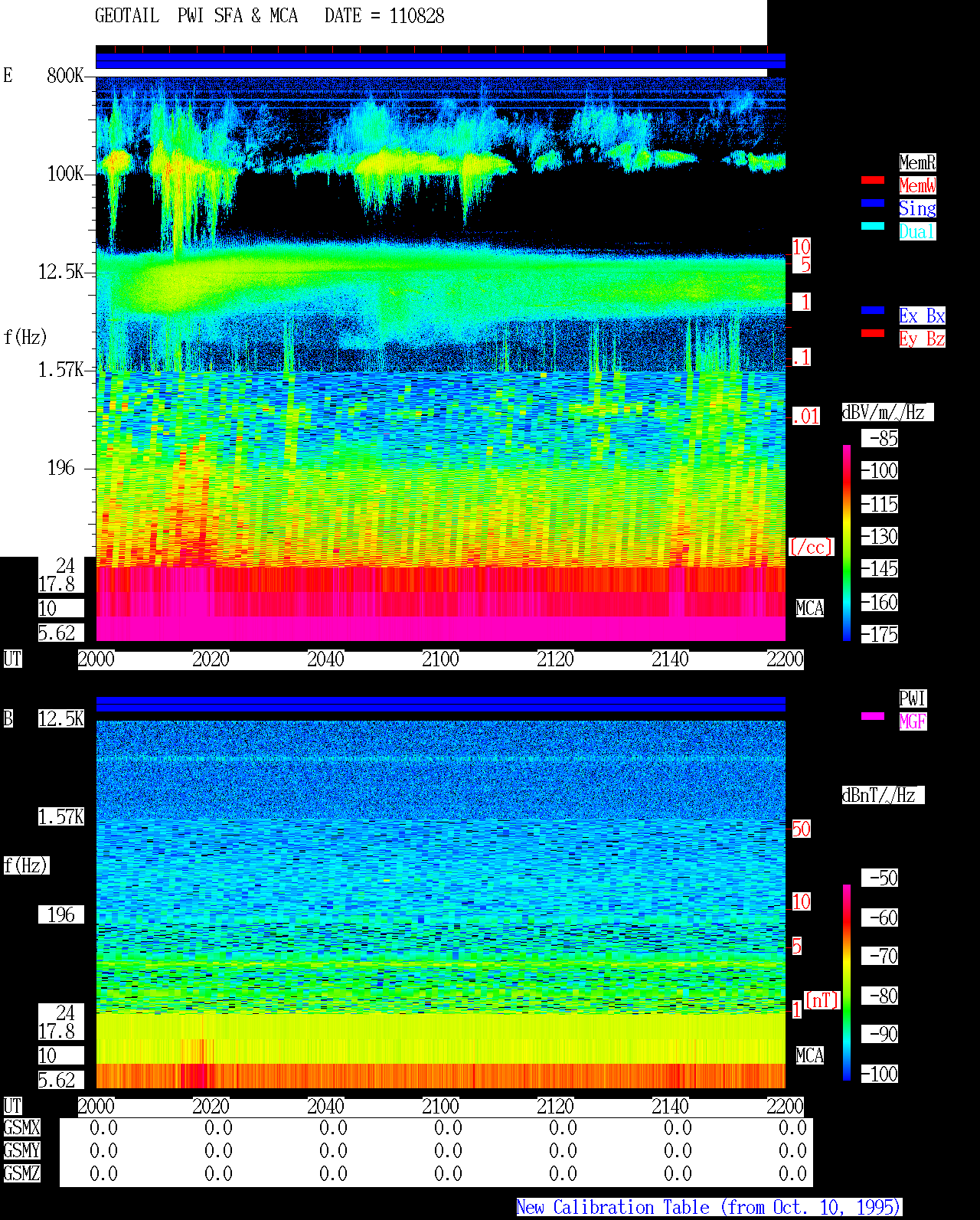Click the magenta MGF legend swatch
Viewport: 980px width, 1220px height.
pyautogui.click(x=873, y=716)
